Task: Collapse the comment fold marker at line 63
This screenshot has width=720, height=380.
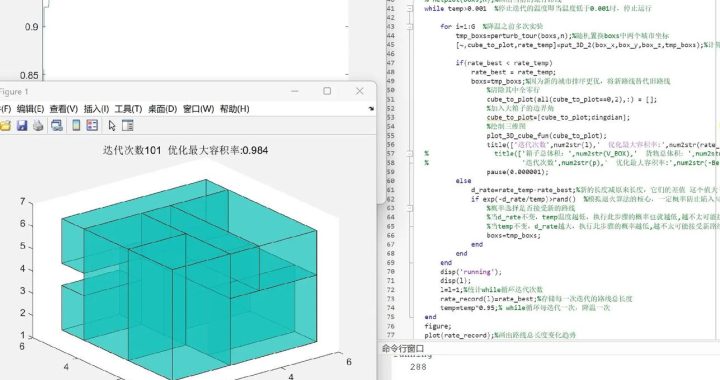Action: coord(410,208)
